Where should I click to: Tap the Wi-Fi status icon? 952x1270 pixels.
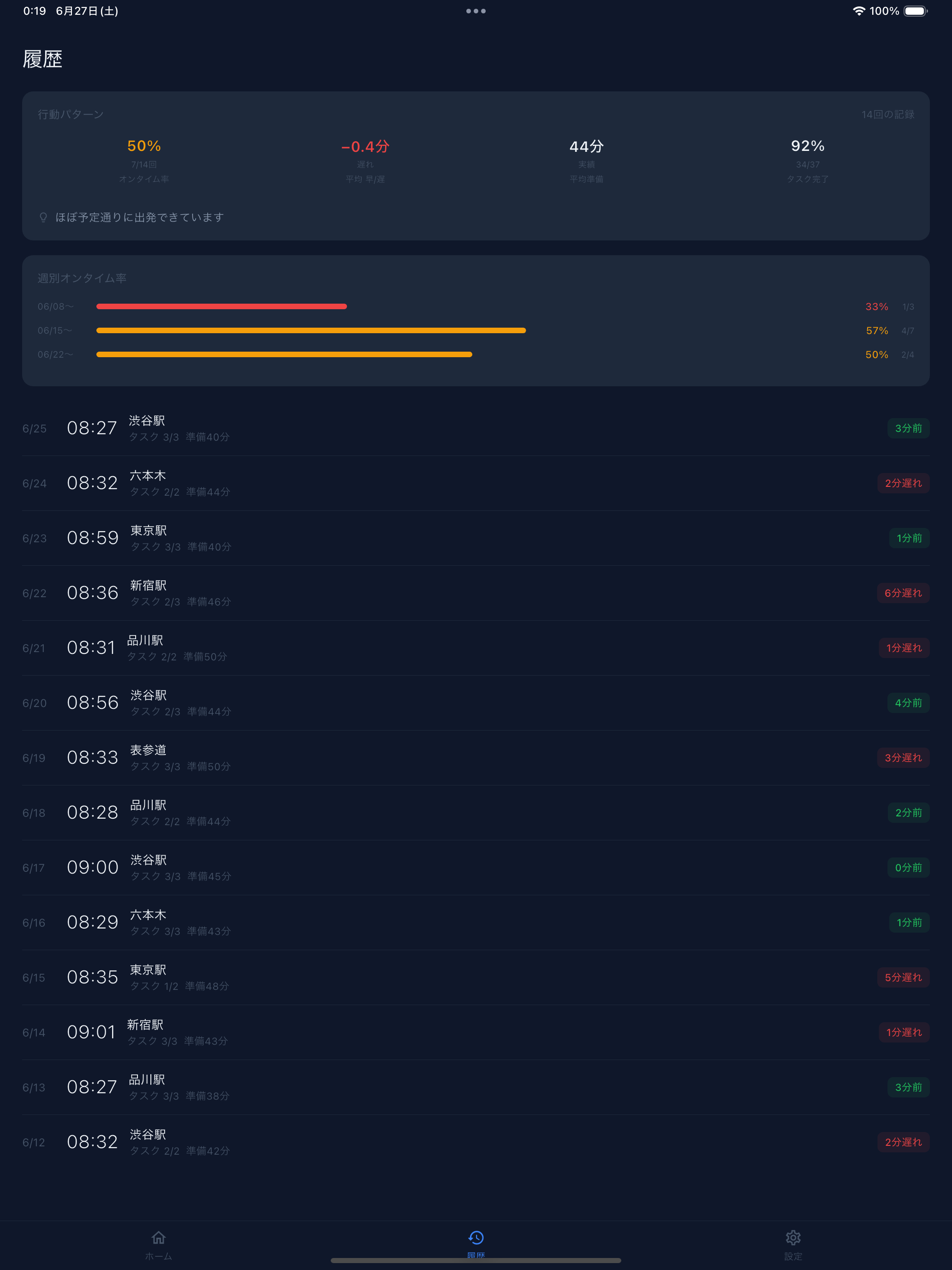click(x=858, y=11)
